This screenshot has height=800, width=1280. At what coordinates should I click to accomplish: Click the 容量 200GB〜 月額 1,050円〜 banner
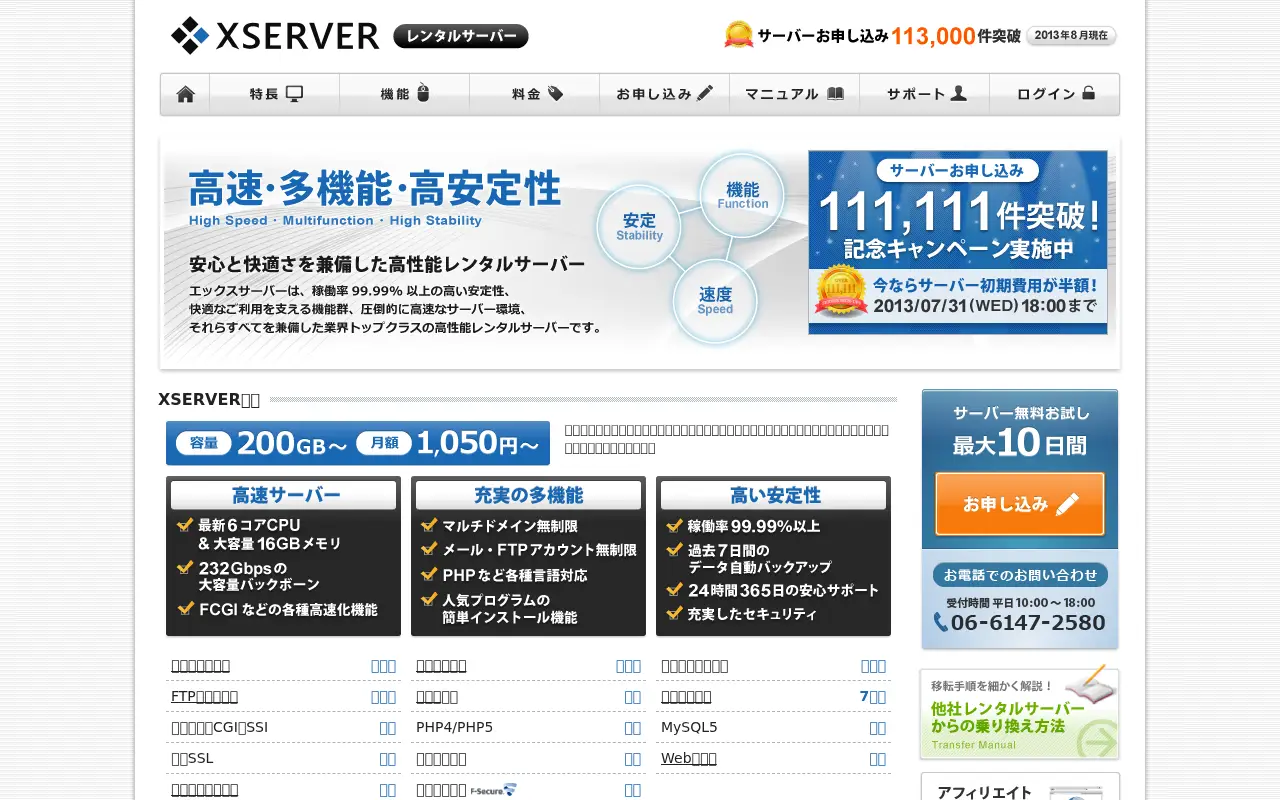click(358, 443)
